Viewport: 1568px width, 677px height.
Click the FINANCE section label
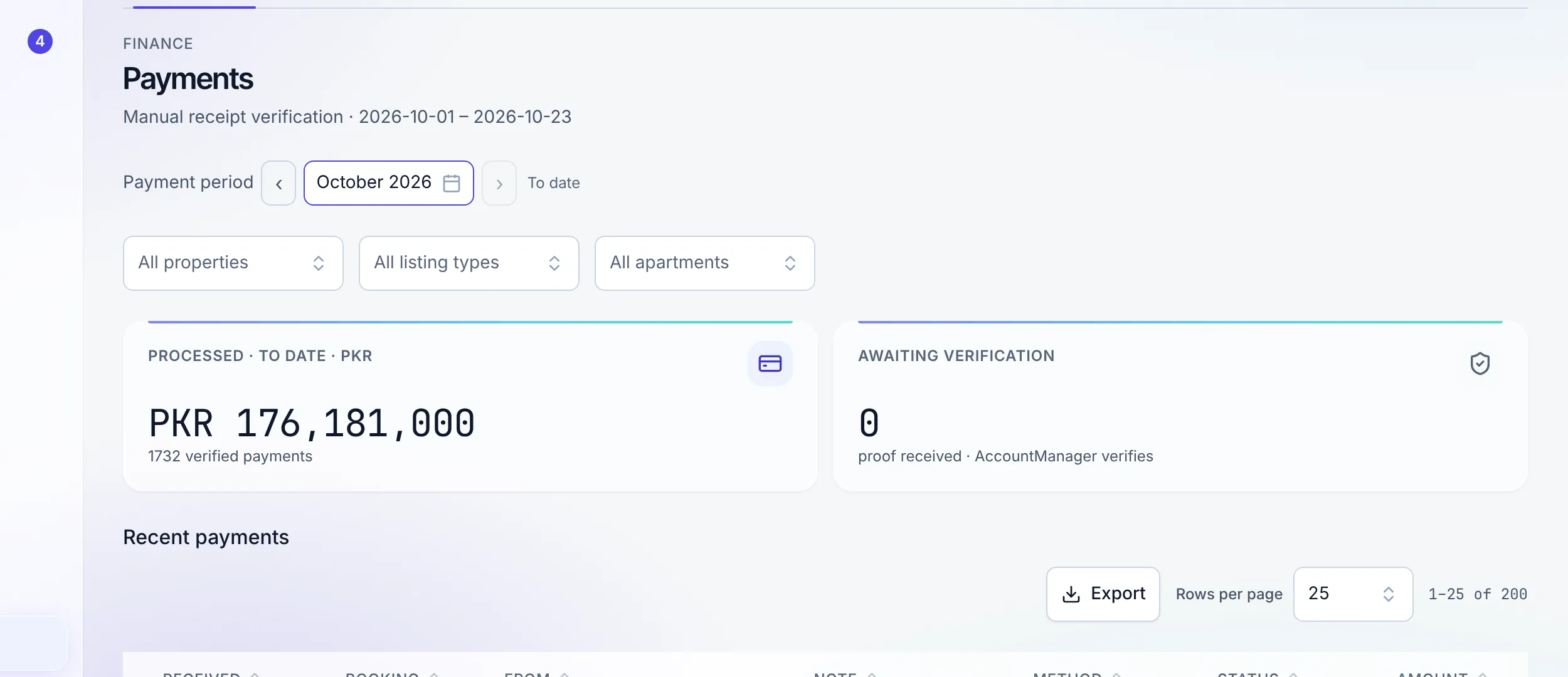click(x=158, y=44)
